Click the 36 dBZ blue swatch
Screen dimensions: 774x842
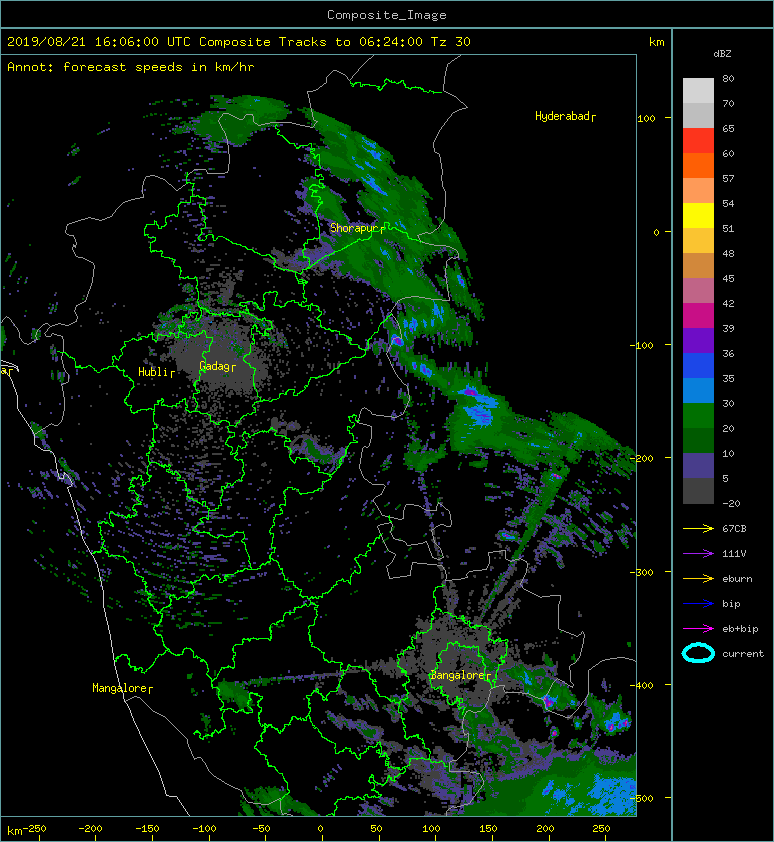coord(698,365)
